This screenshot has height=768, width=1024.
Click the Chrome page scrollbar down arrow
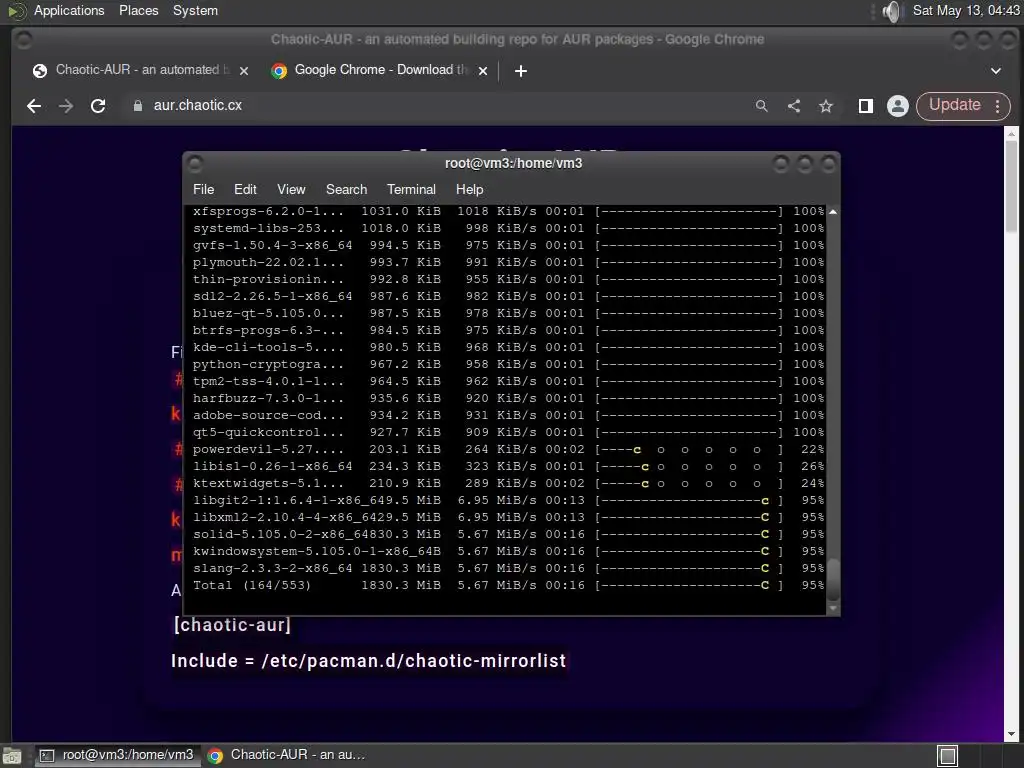point(1011,734)
